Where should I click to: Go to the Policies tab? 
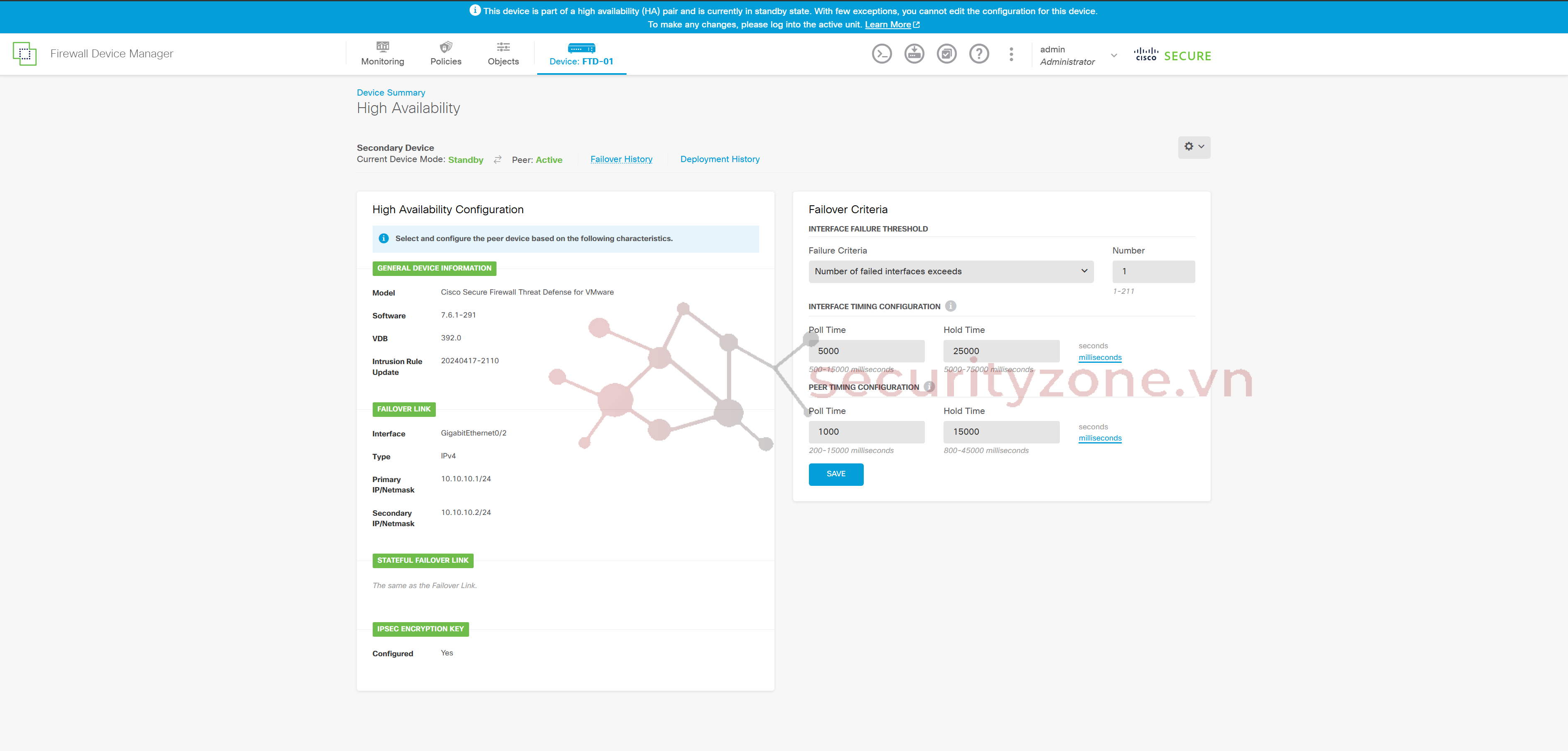[445, 54]
